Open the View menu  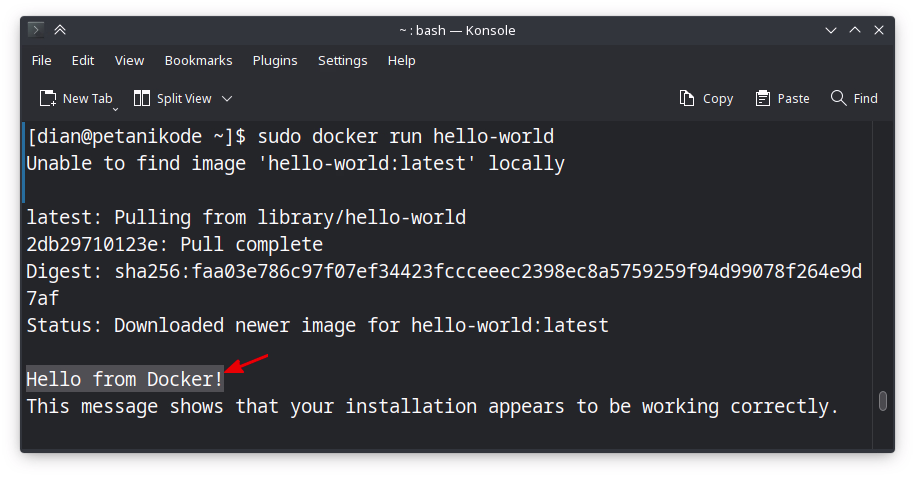[x=130, y=61]
